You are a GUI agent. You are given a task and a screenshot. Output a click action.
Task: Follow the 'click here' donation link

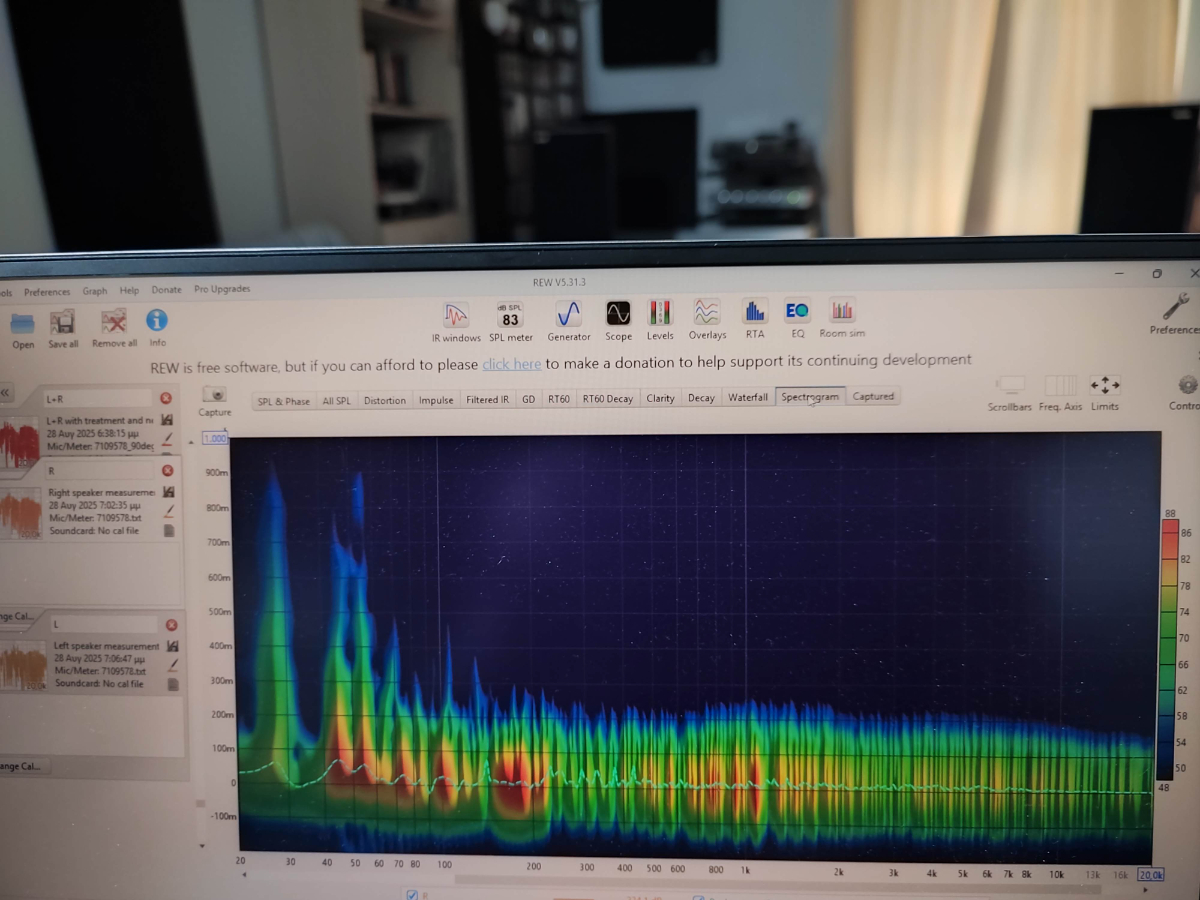[x=511, y=364]
